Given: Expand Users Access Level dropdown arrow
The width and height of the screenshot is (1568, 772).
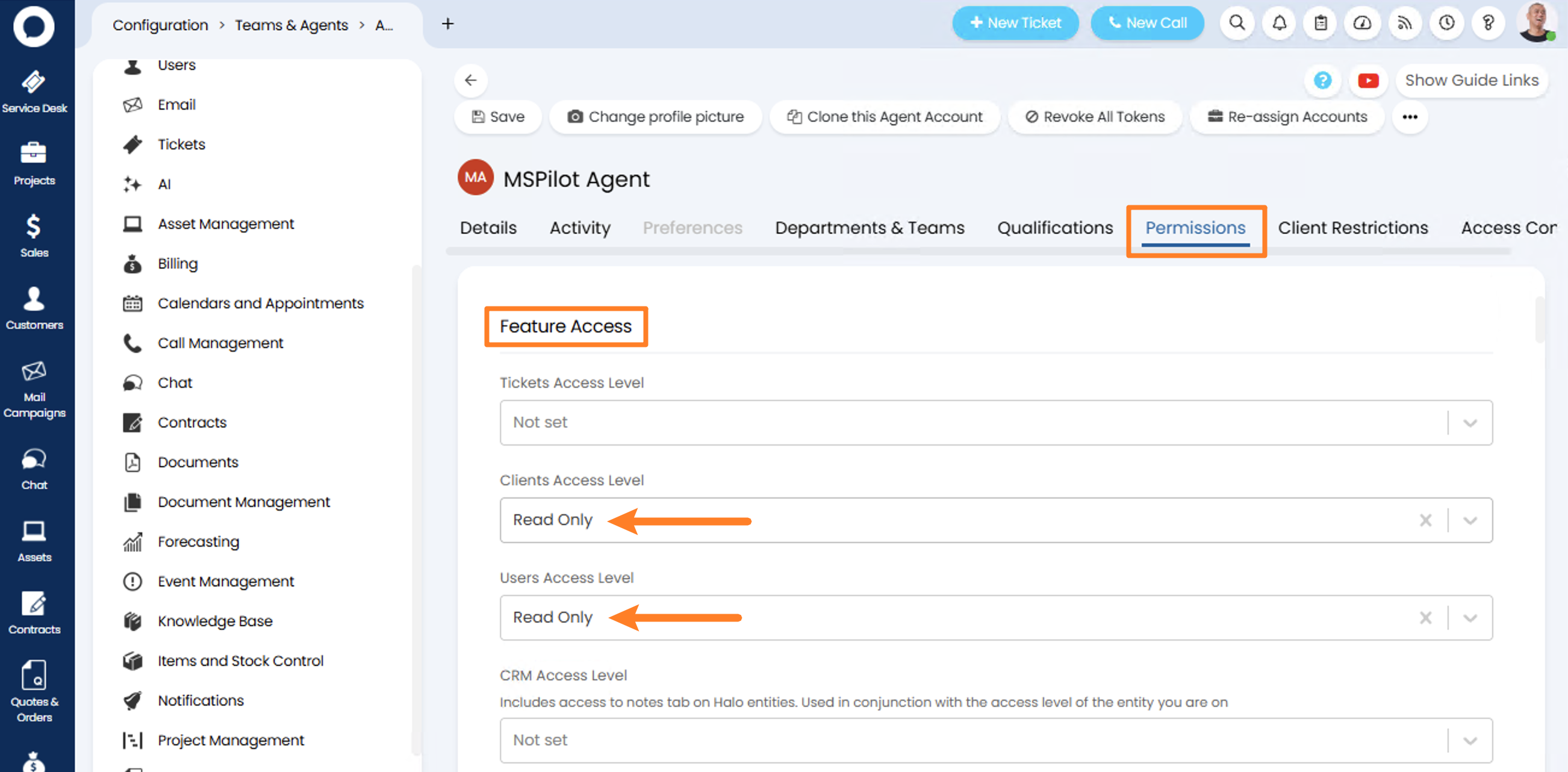Looking at the screenshot, I should (1469, 618).
